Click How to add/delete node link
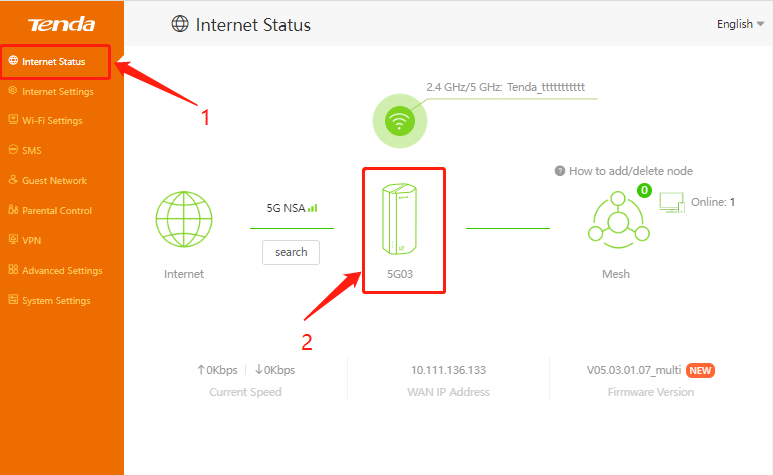The width and height of the screenshot is (773, 475). [x=631, y=171]
